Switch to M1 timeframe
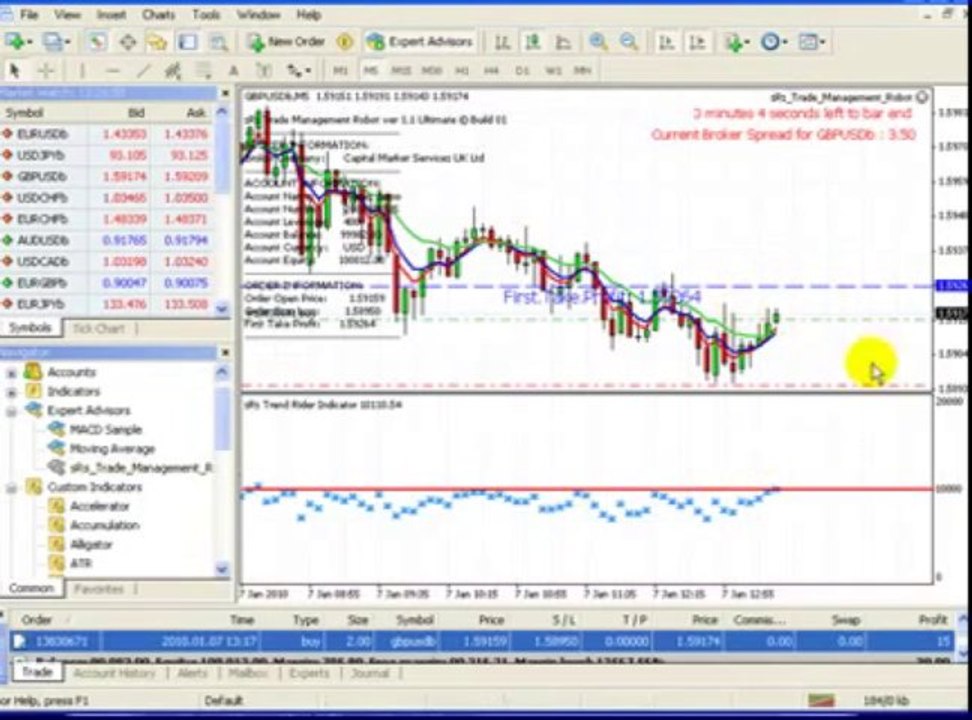This screenshot has height=720, width=972. (x=340, y=71)
